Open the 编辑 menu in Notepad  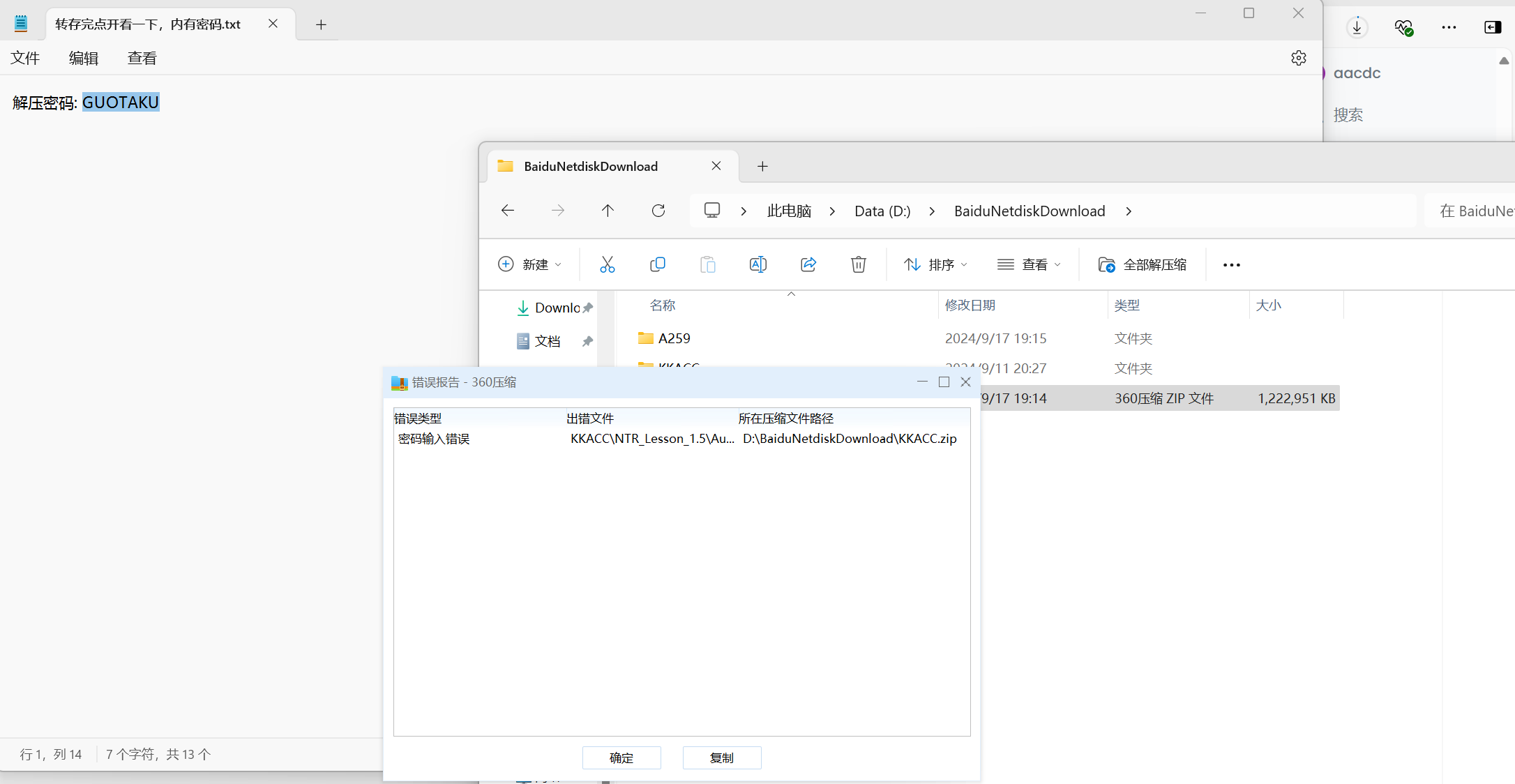point(84,58)
